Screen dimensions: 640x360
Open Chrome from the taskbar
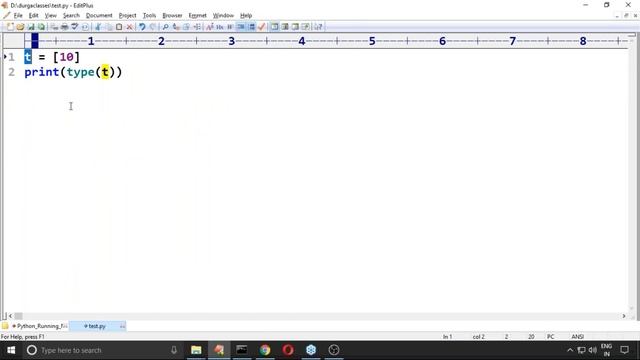[265, 350]
